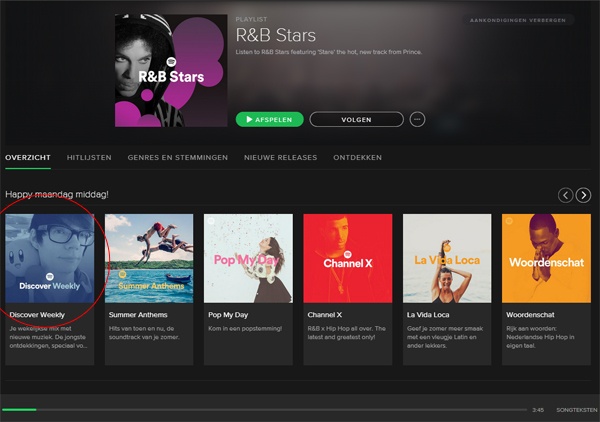Image resolution: width=600 pixels, height=422 pixels.
Task: Click the La Vida Loca title link
Action: pos(428,315)
